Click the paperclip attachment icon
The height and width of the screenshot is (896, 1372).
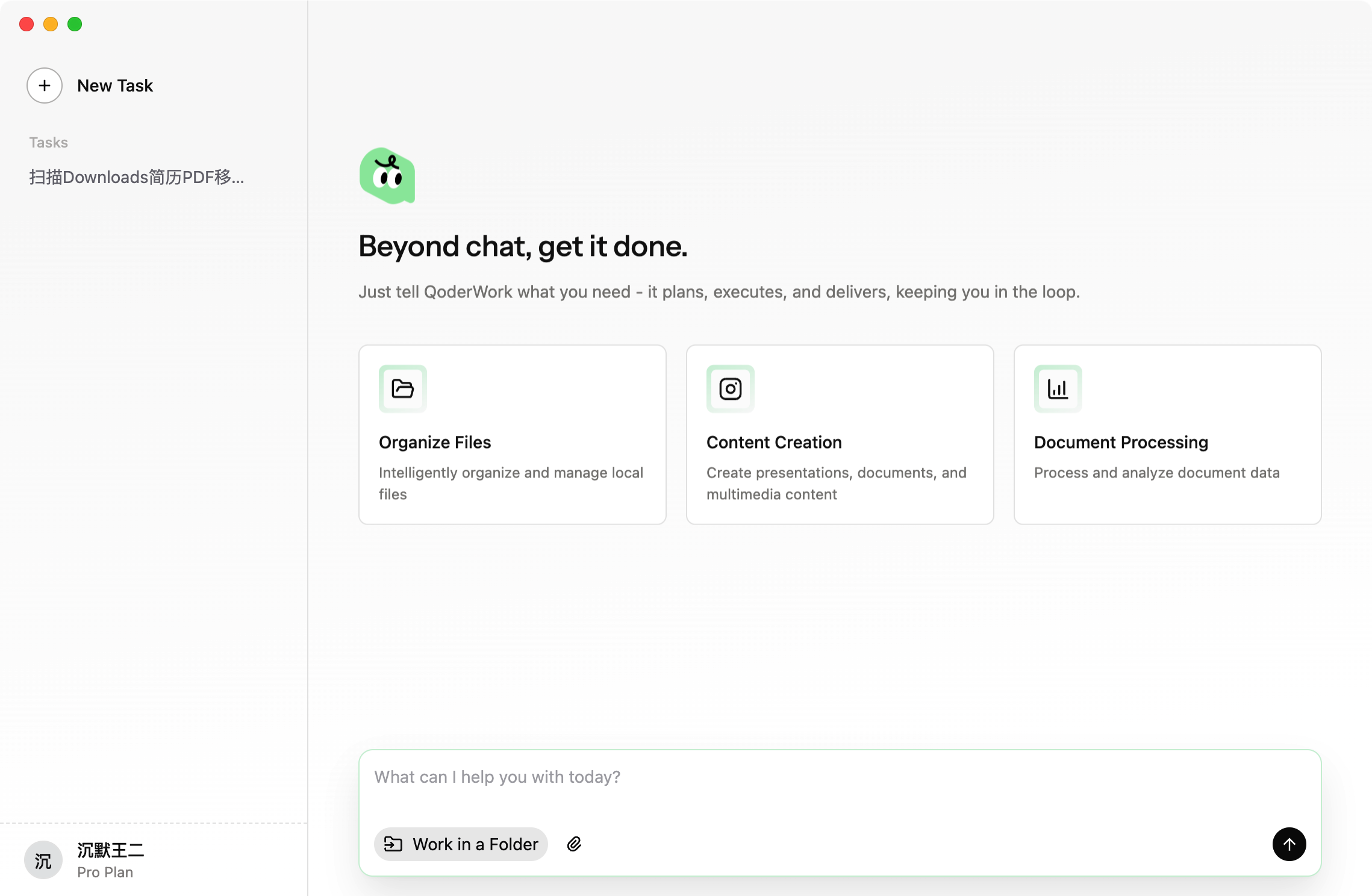pyautogui.click(x=574, y=844)
